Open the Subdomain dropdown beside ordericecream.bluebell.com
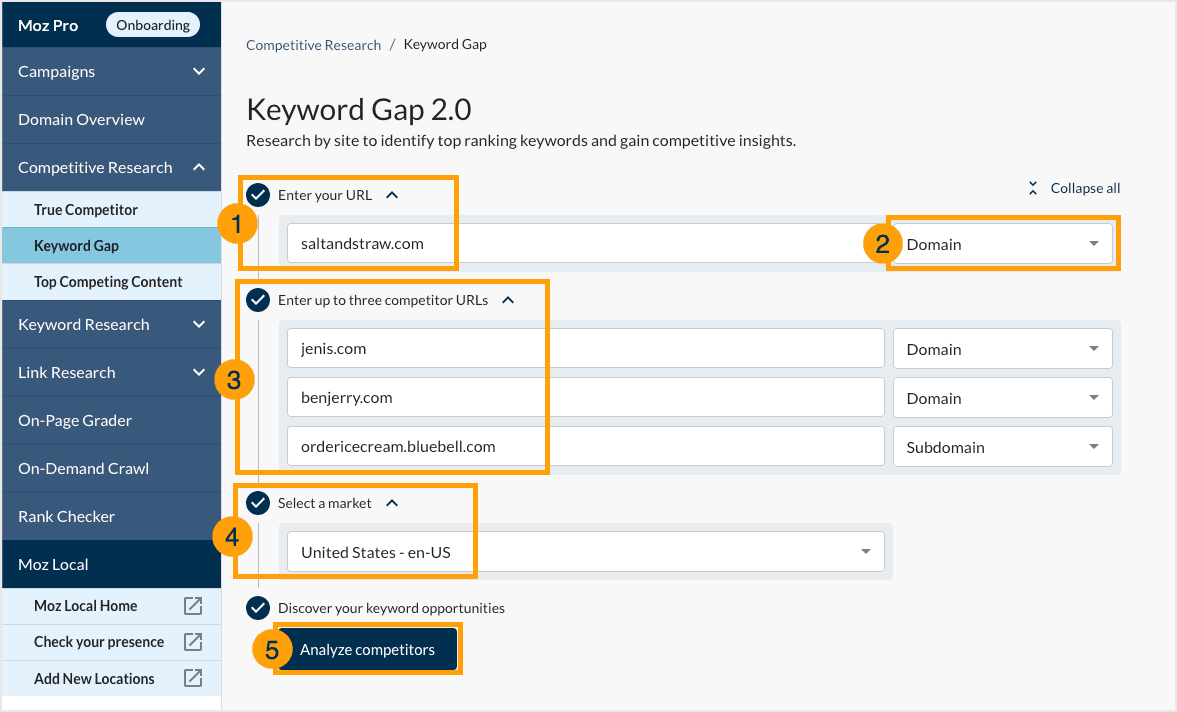Screen dimensions: 1177x712 click(x=1001, y=446)
